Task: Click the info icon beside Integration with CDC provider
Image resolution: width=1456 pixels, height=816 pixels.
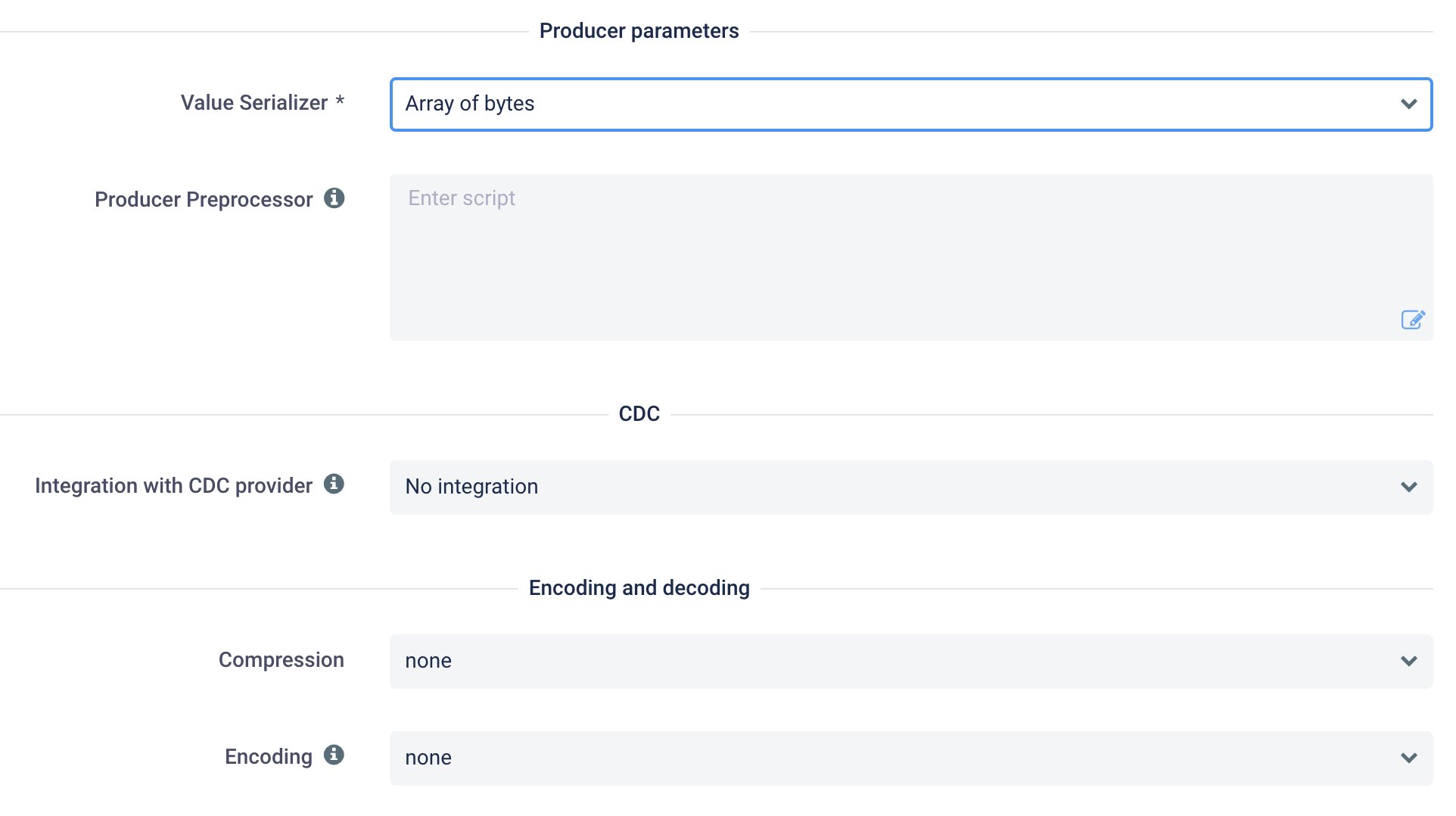Action: point(335,484)
